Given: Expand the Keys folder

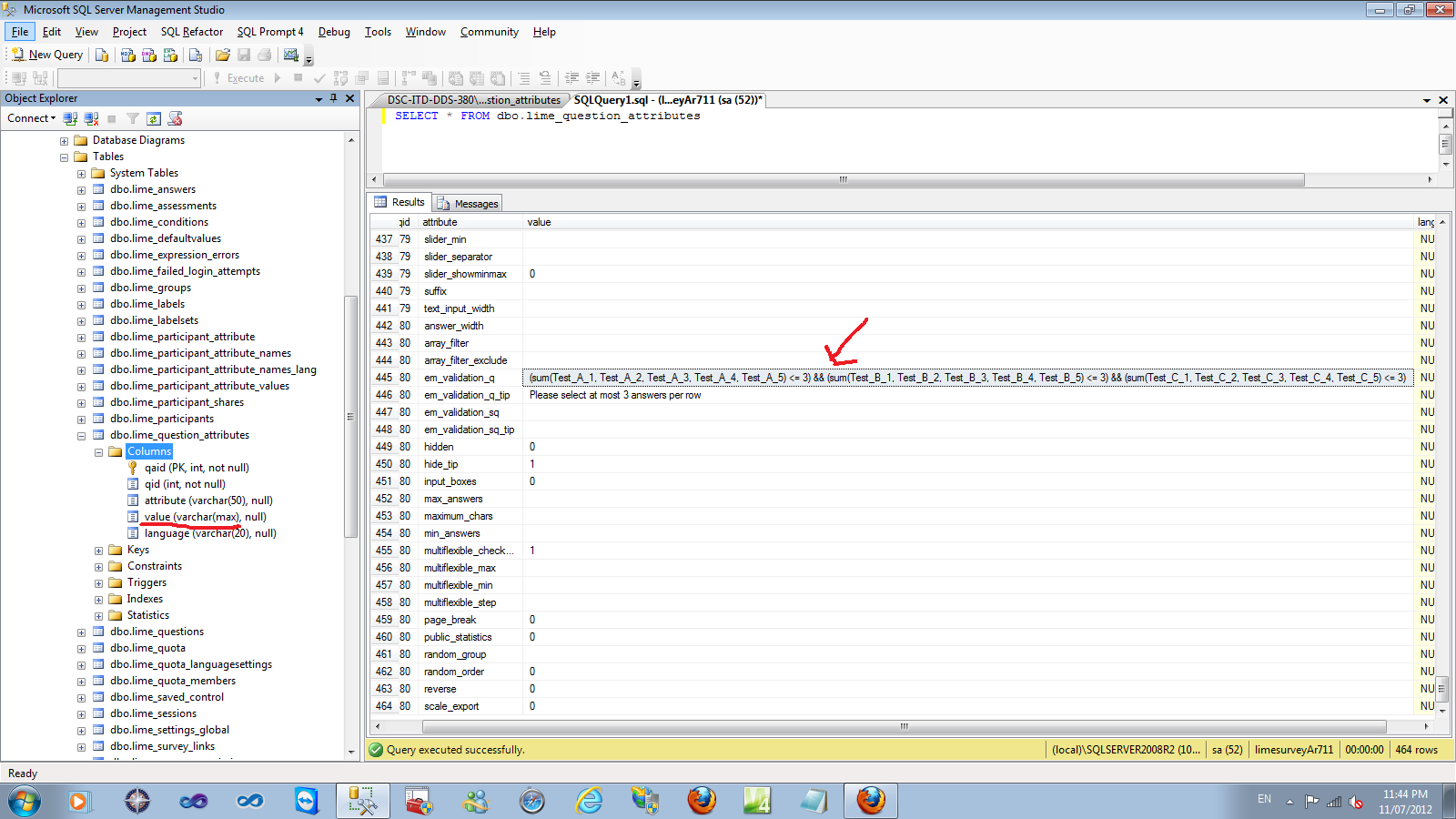Looking at the screenshot, I should (x=98, y=551).
